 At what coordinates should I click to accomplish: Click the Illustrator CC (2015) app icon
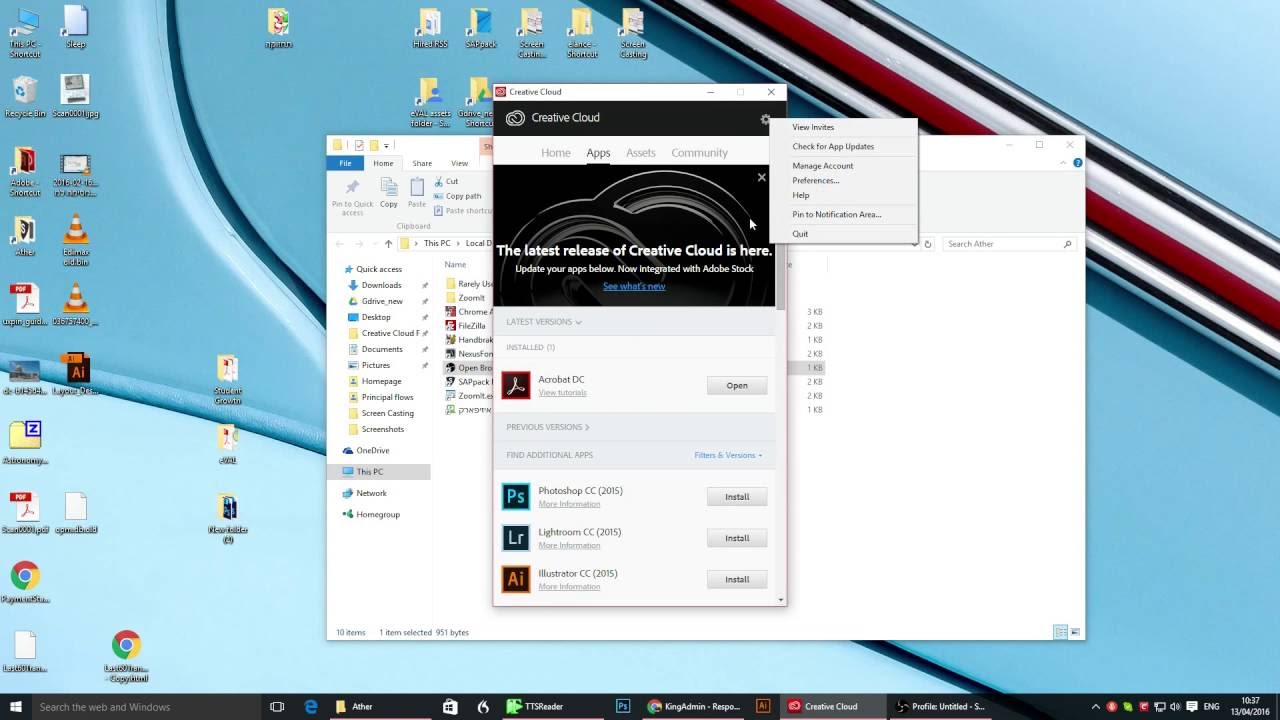pyautogui.click(x=516, y=579)
